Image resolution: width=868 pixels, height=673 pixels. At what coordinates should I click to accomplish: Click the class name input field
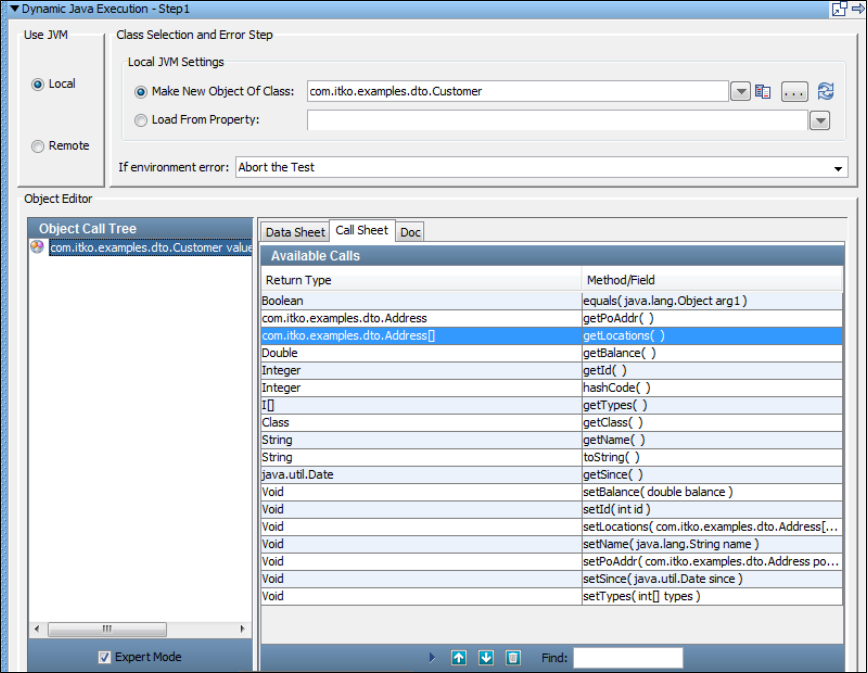pyautogui.click(x=518, y=91)
